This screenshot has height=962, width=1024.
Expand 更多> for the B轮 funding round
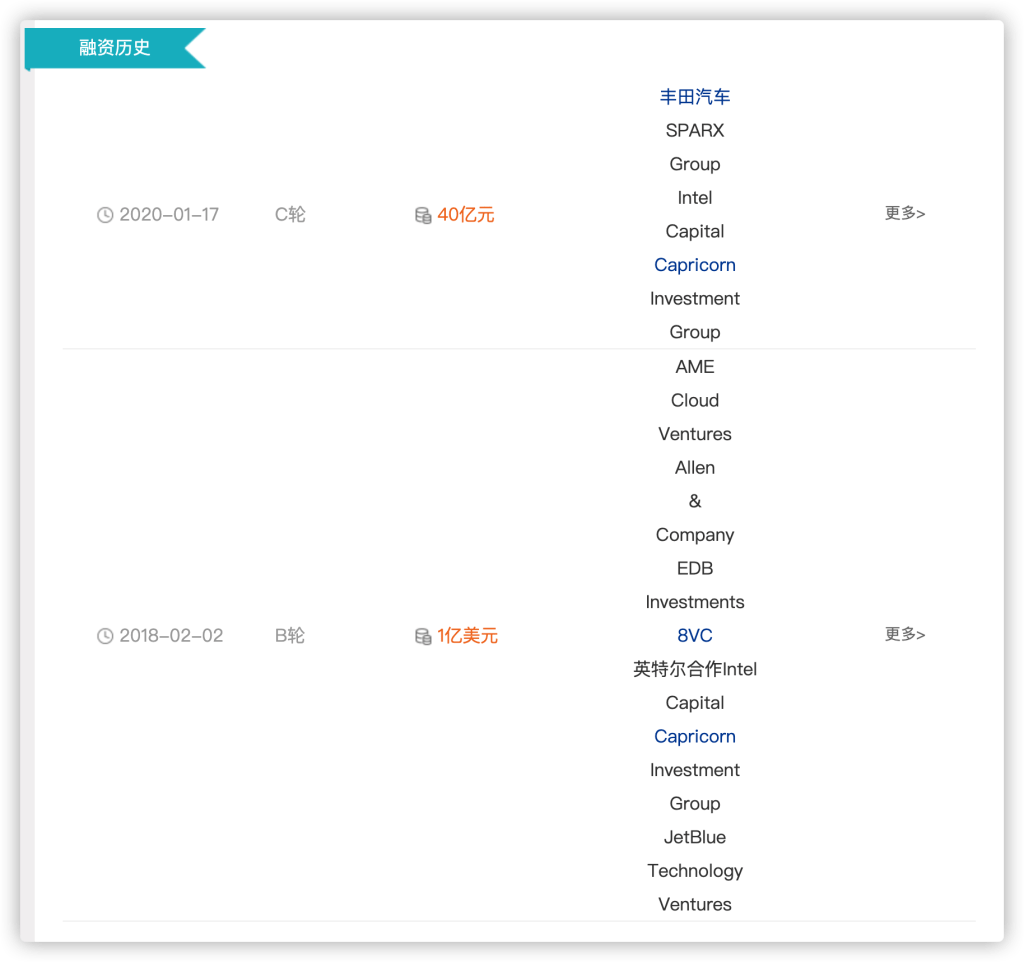click(905, 634)
